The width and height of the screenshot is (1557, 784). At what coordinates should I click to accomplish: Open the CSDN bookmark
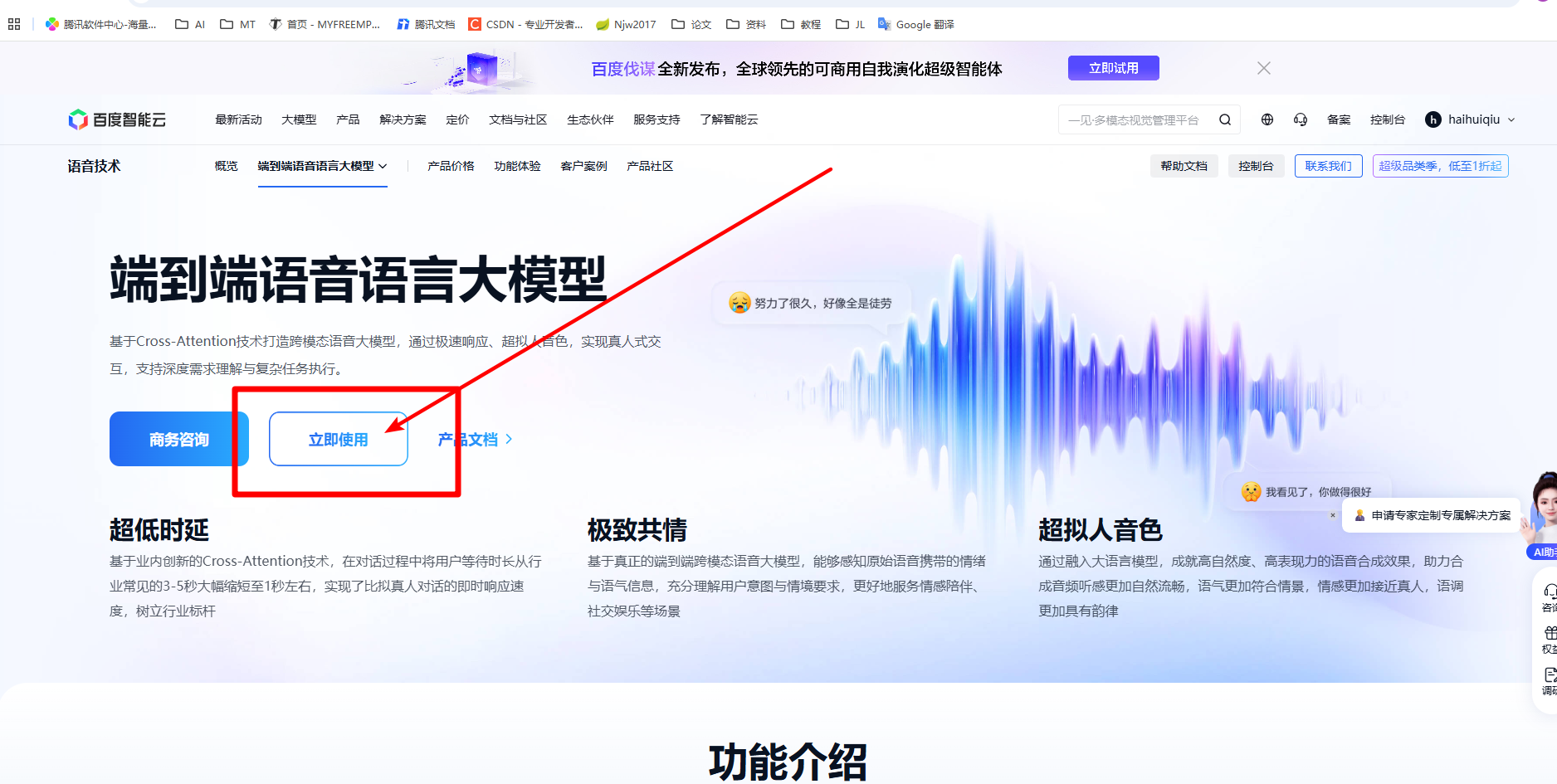tap(525, 24)
